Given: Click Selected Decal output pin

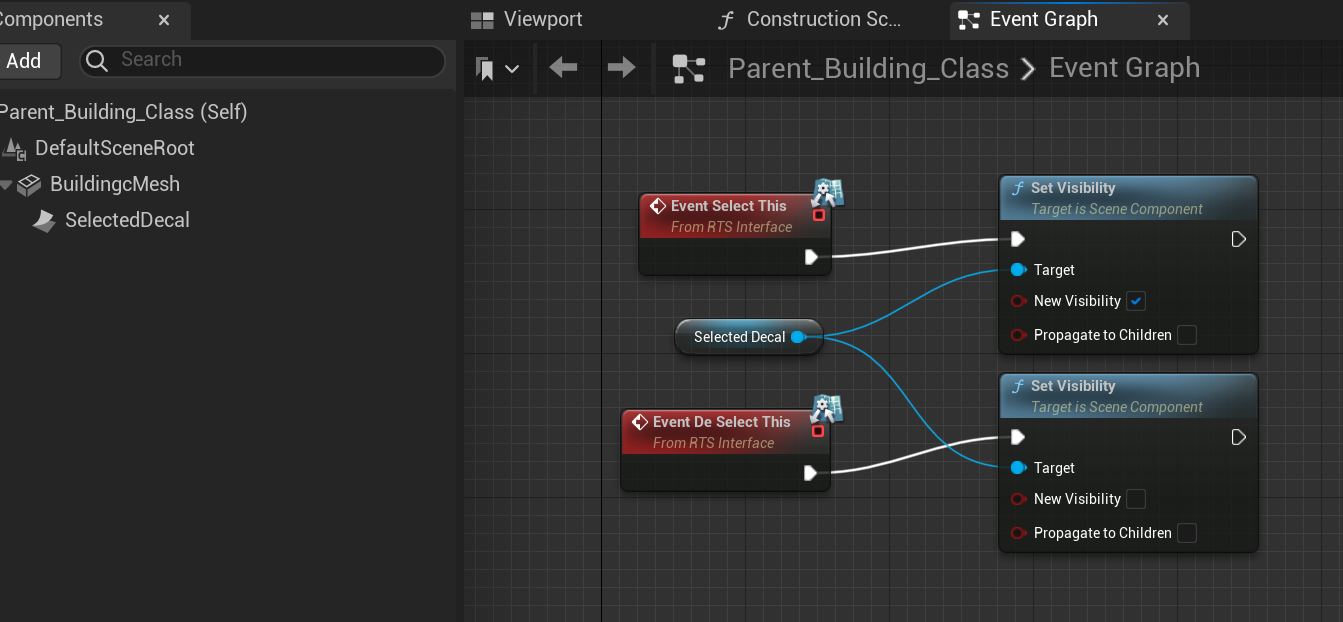Looking at the screenshot, I should click(x=798, y=337).
